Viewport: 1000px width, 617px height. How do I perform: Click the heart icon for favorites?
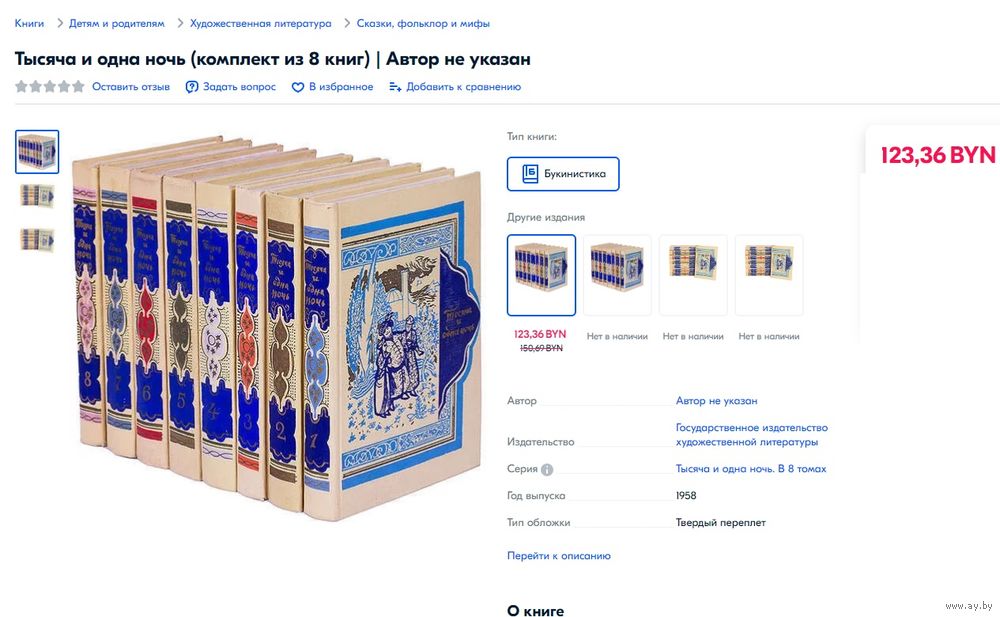point(297,87)
